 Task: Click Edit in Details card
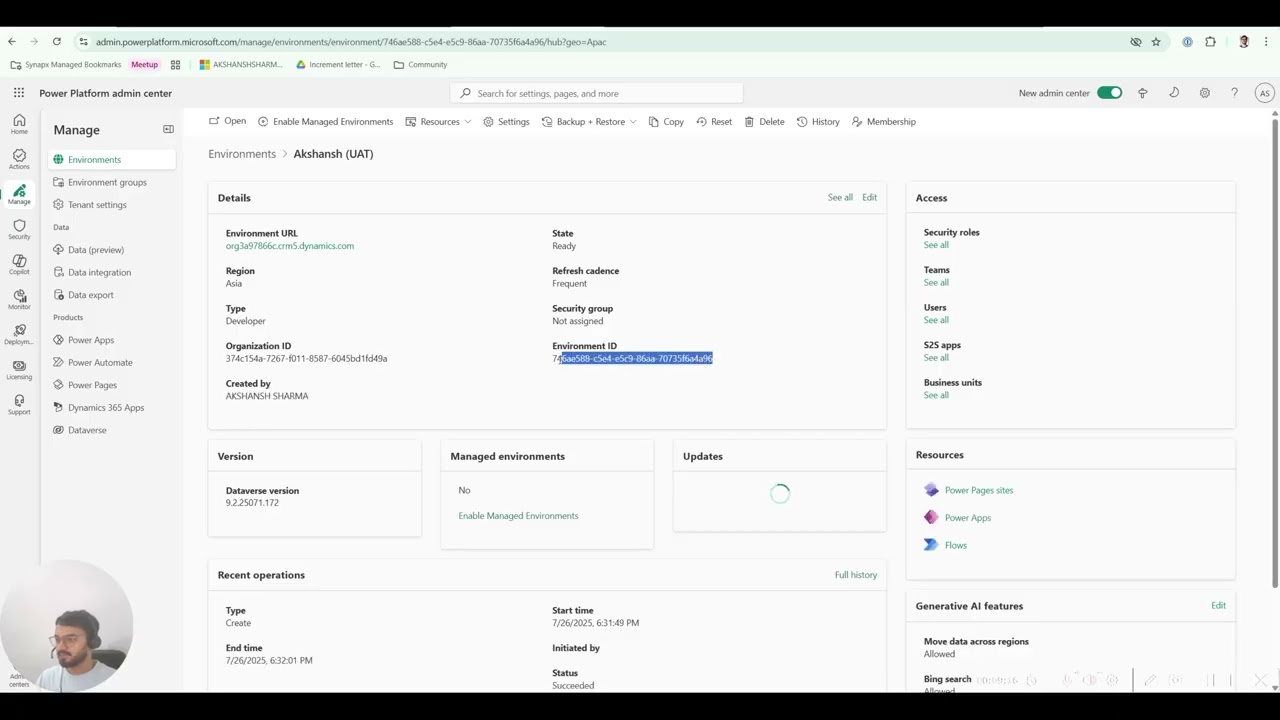(869, 198)
